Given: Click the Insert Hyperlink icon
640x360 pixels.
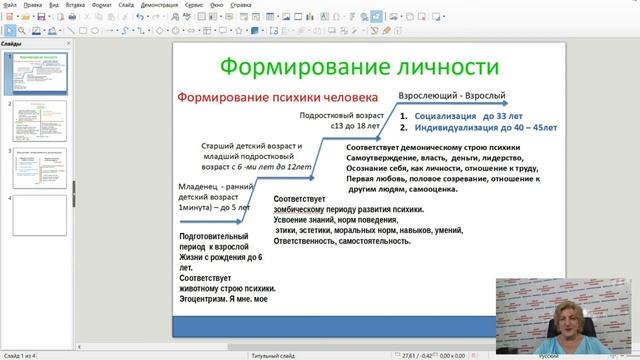Looking at the screenshot, I should coord(364,17).
